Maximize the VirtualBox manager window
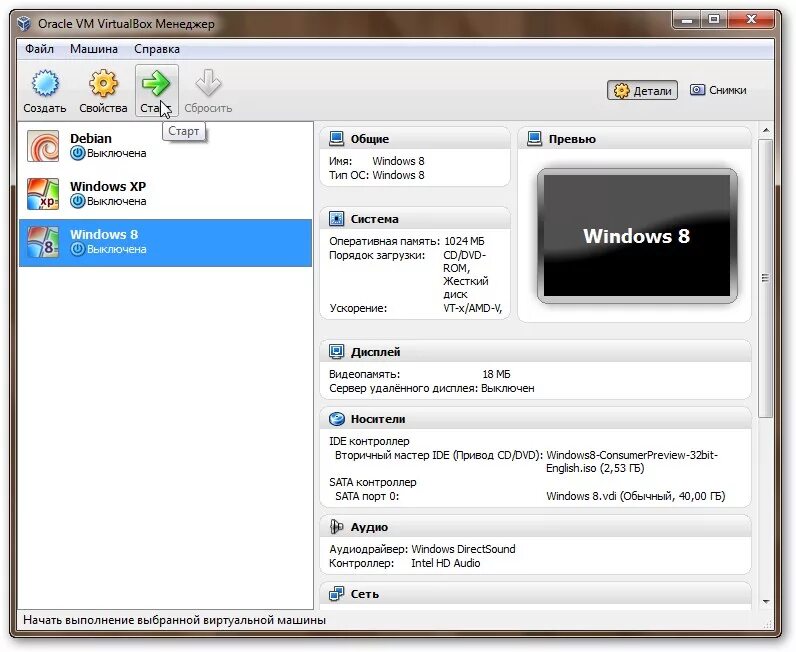The image size is (796, 652). tap(714, 20)
